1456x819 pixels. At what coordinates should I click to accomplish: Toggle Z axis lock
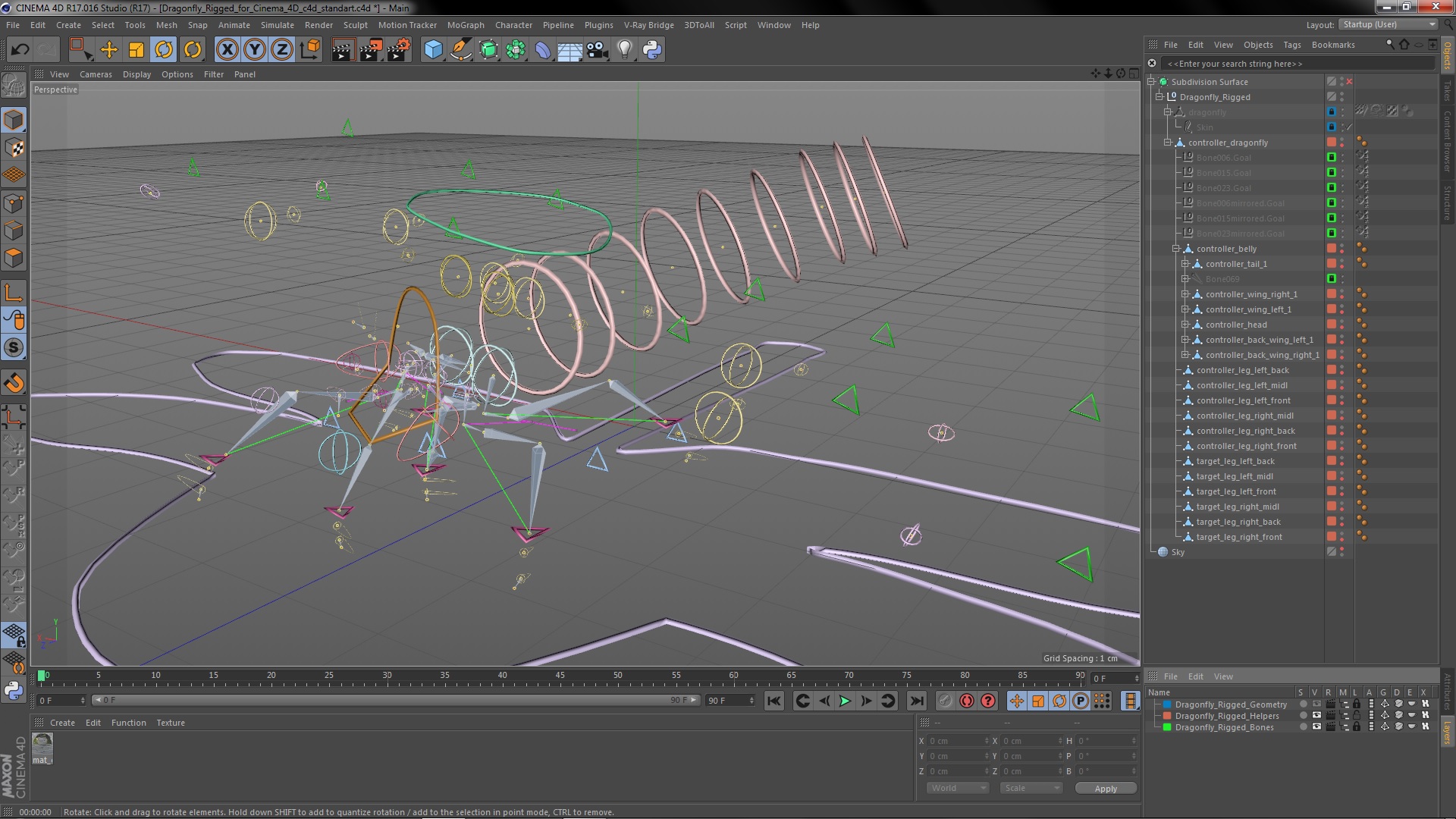282,50
